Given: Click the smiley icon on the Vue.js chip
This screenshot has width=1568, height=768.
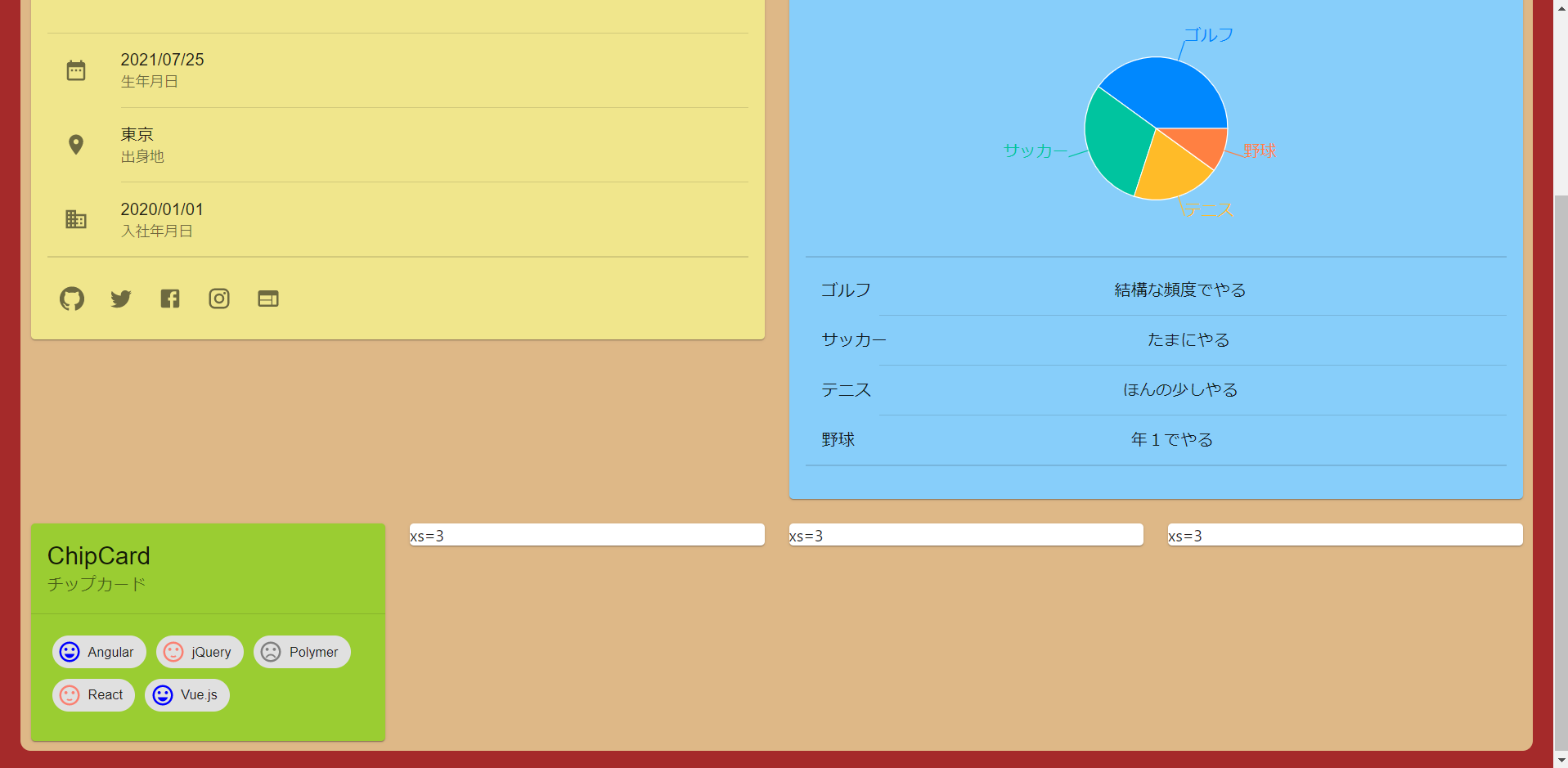Looking at the screenshot, I should tap(162, 694).
